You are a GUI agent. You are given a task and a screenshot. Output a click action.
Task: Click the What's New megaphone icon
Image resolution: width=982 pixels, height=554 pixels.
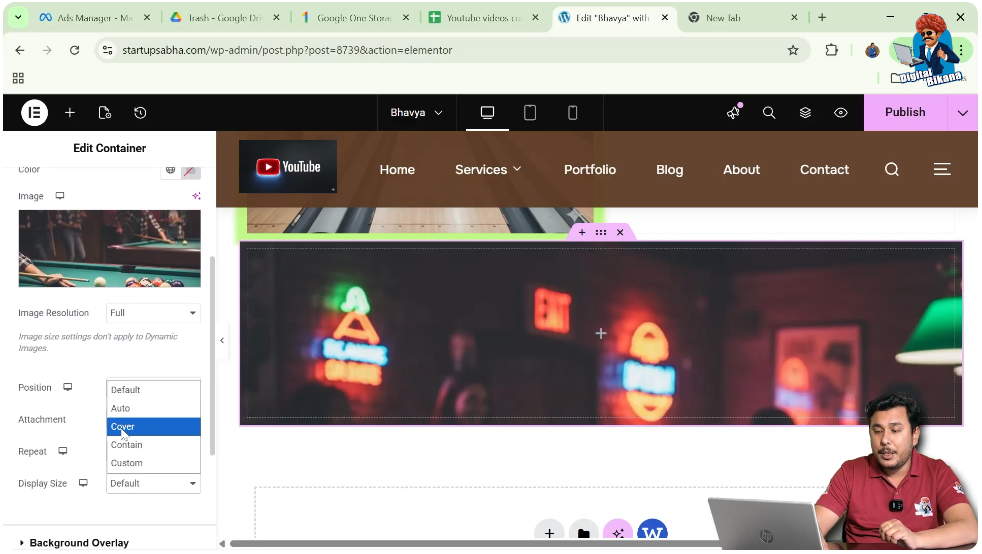pos(733,113)
